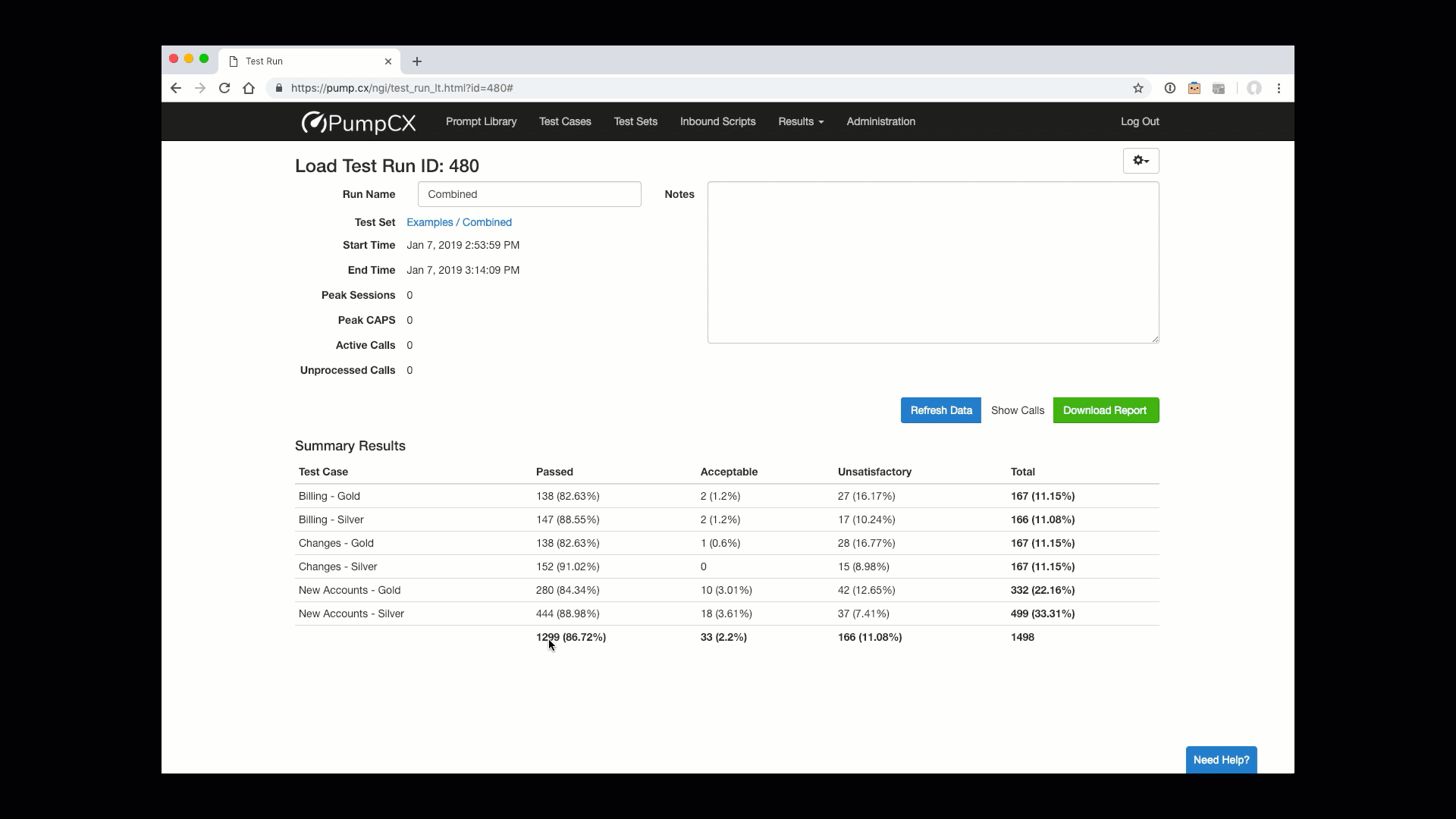Click the padlock site security icon
Screen dimensions: 1456x819
tap(278, 88)
